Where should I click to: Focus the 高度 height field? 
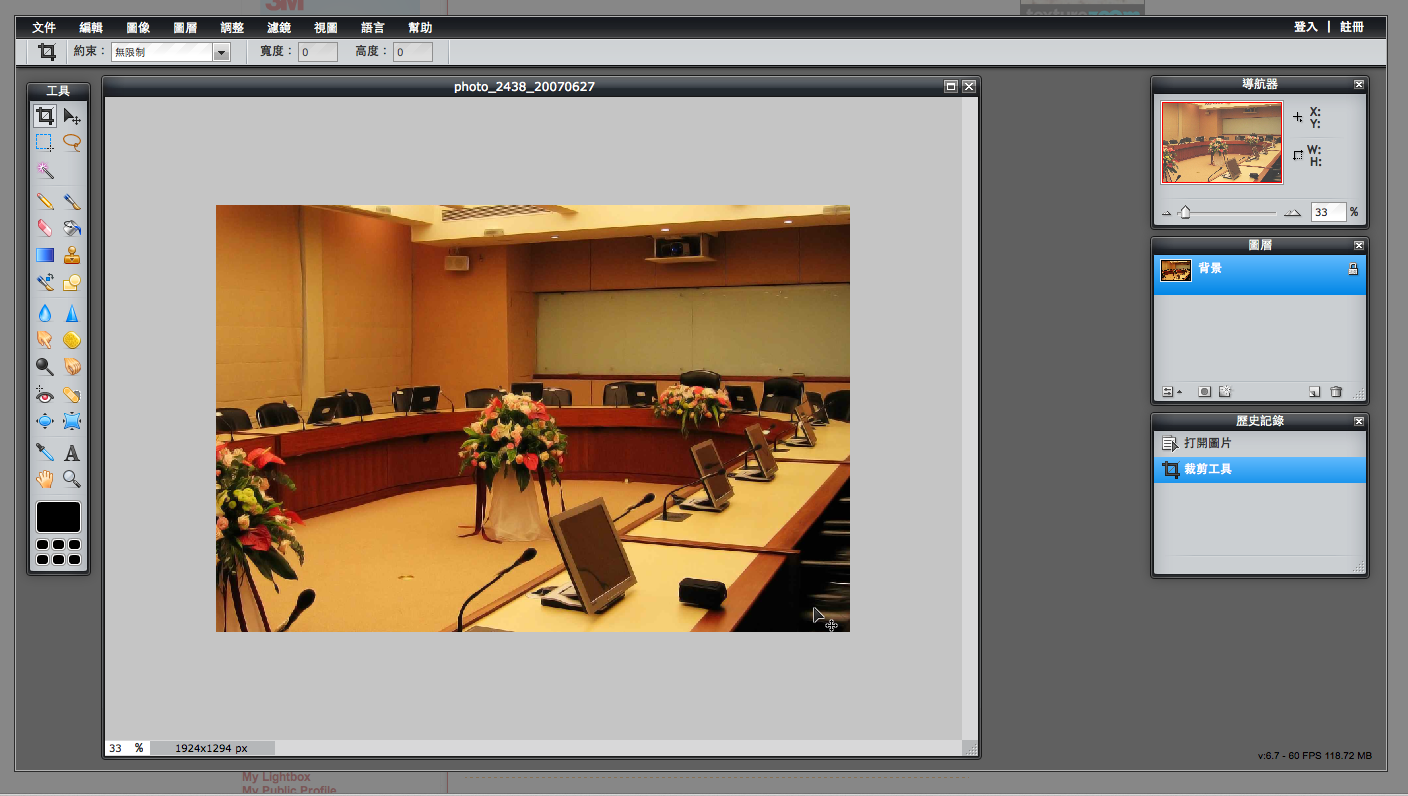(x=413, y=52)
